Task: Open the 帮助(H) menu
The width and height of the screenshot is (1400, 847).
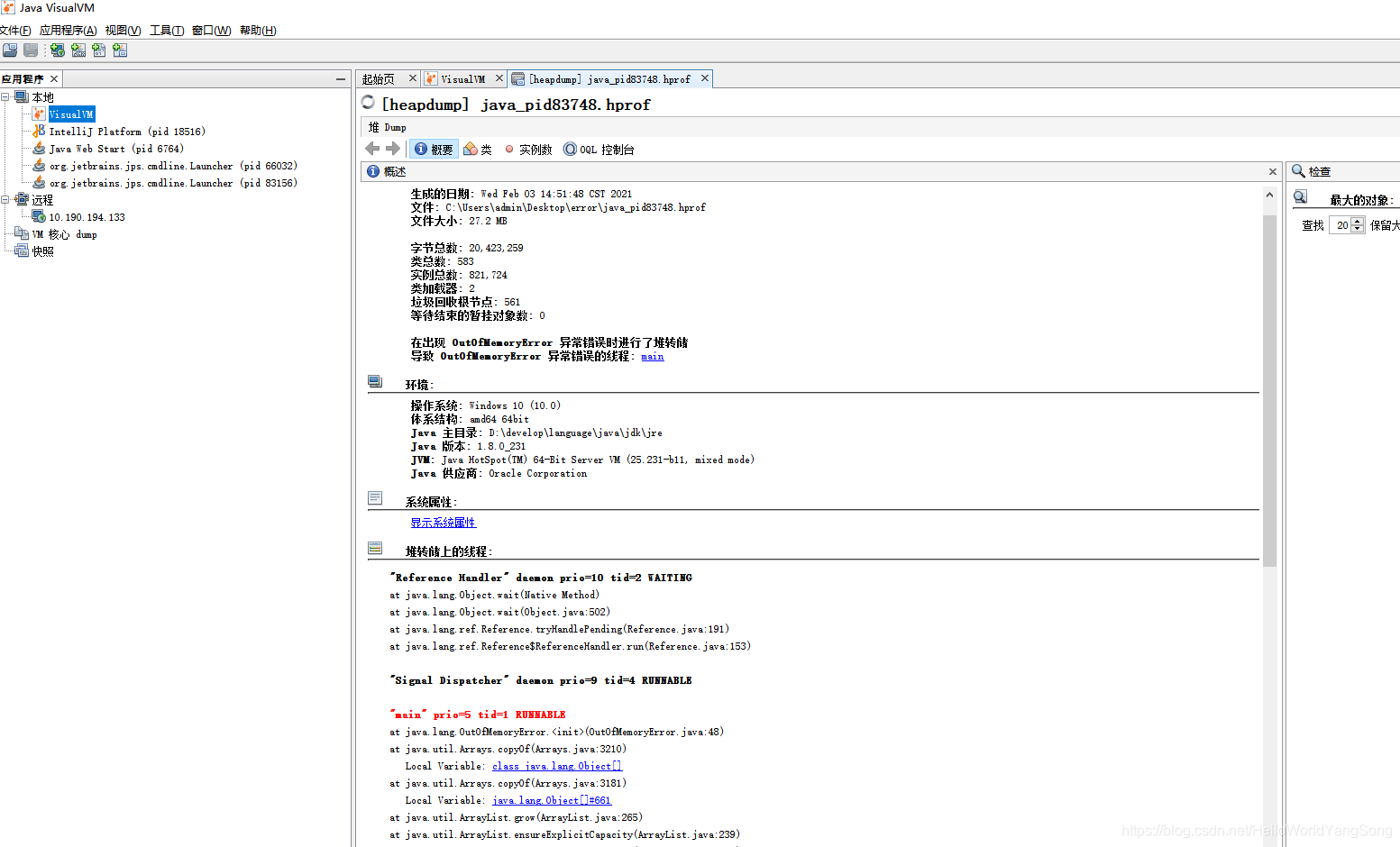Action: (258, 31)
